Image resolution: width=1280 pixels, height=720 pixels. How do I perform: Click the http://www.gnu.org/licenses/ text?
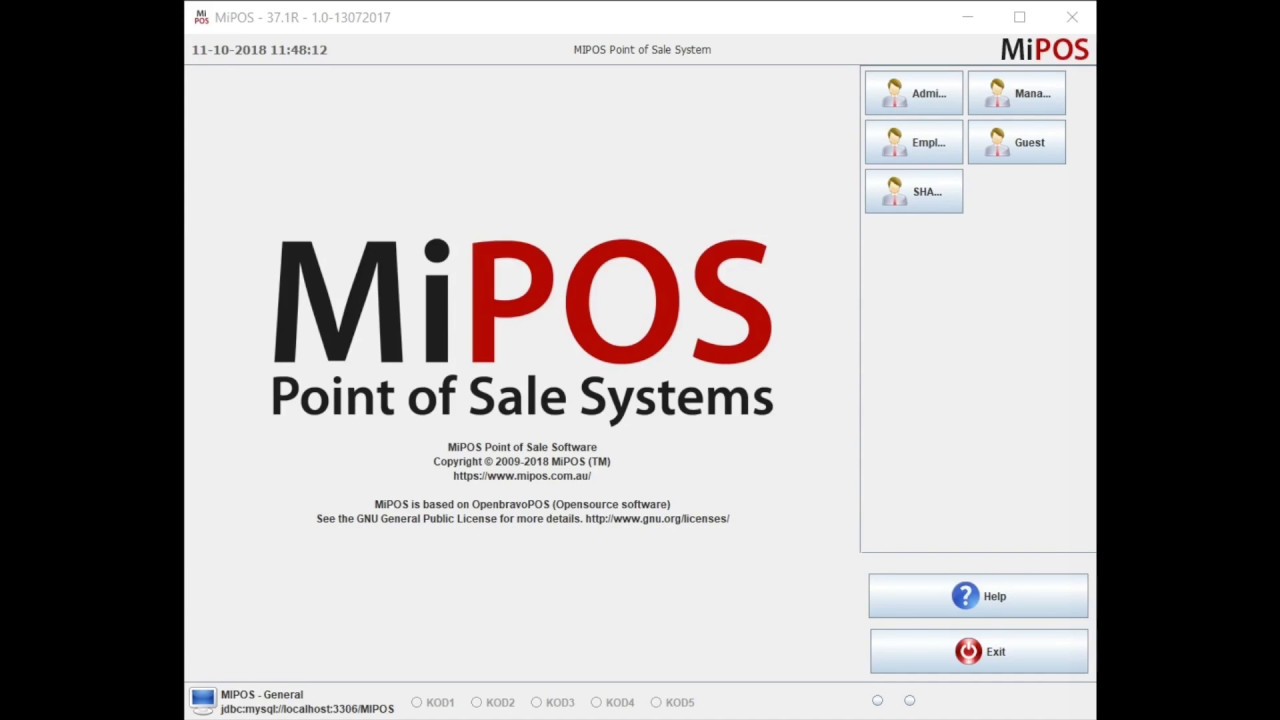(x=657, y=519)
